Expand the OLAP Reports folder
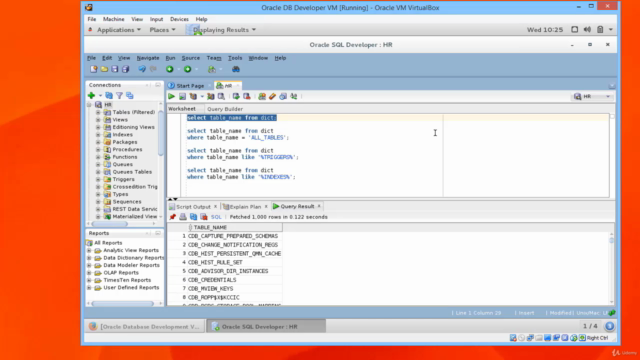Image resolution: width=640 pixels, height=360 pixels. pyautogui.click(x=89, y=273)
